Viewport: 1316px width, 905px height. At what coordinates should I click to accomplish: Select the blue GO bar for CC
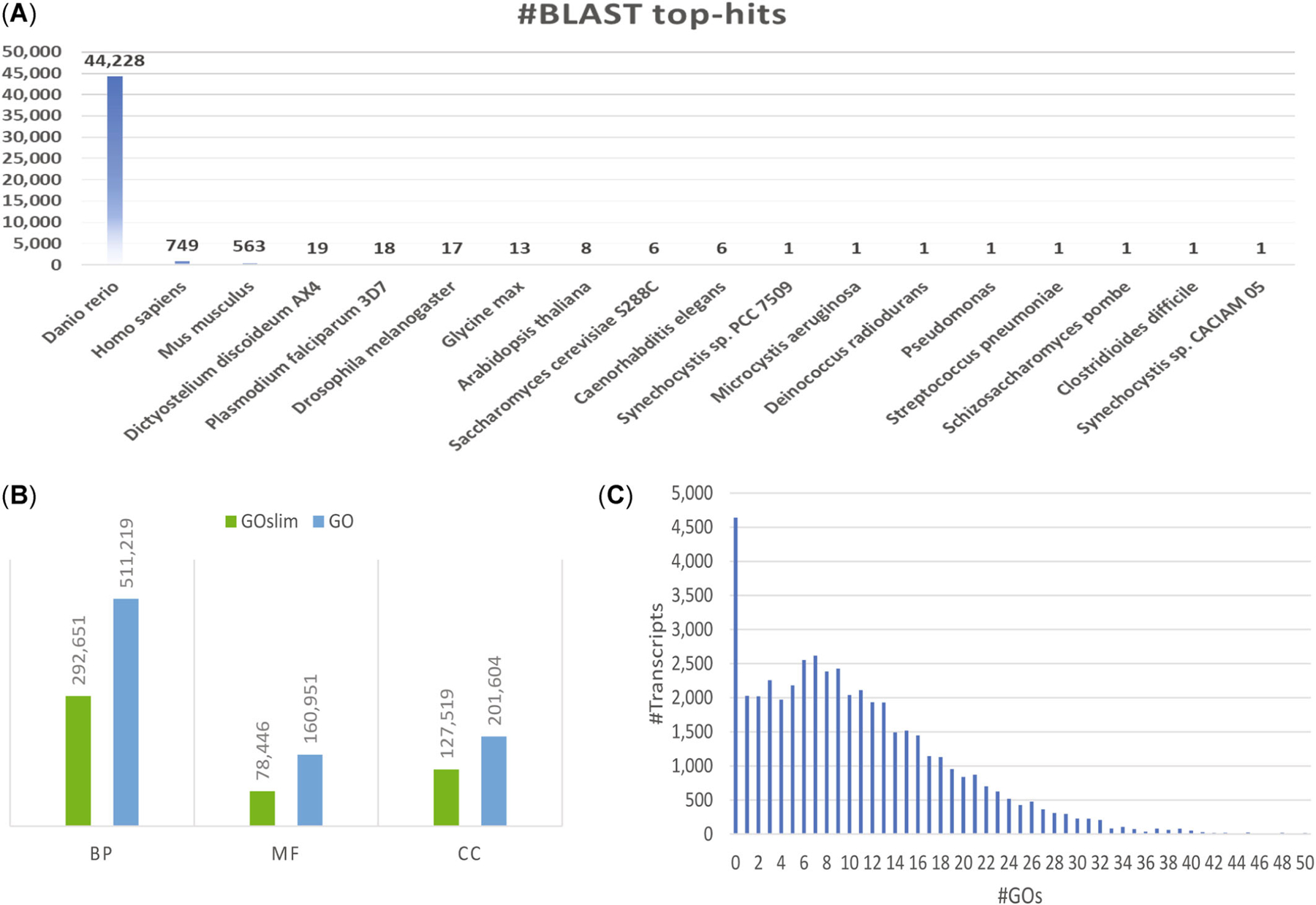pyautogui.click(x=494, y=781)
